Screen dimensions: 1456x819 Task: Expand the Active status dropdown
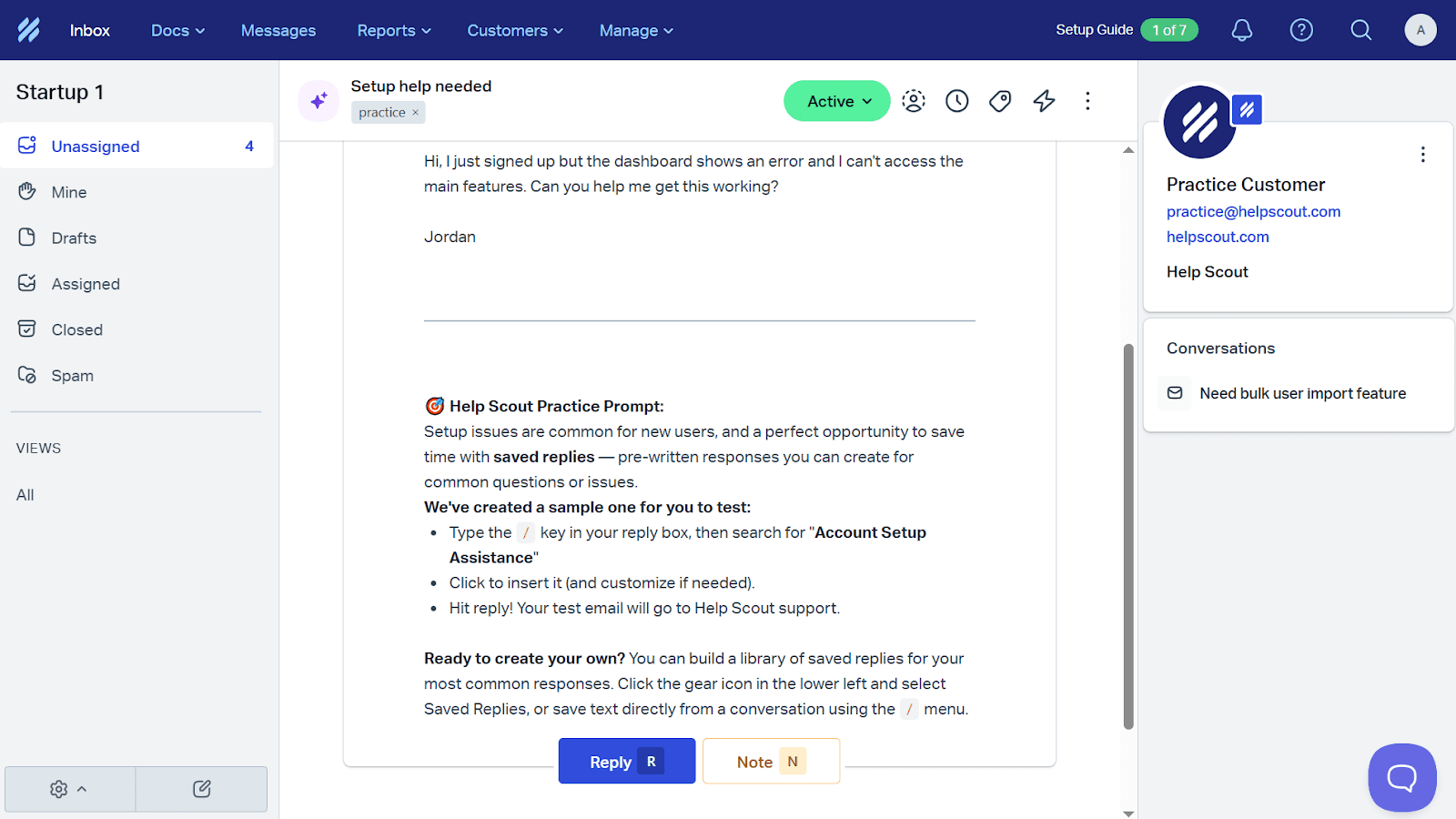[837, 101]
